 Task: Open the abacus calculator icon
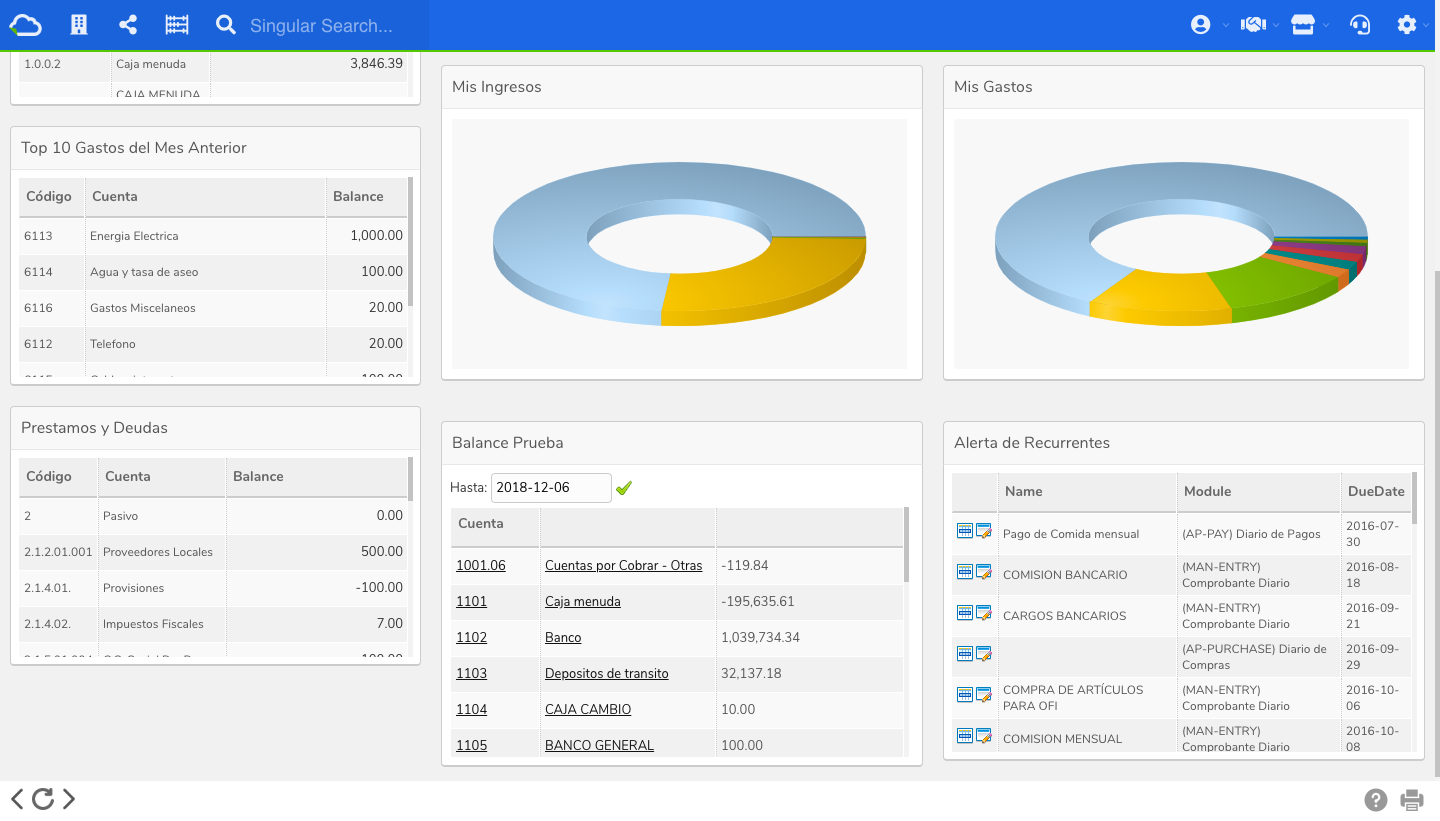pos(177,25)
